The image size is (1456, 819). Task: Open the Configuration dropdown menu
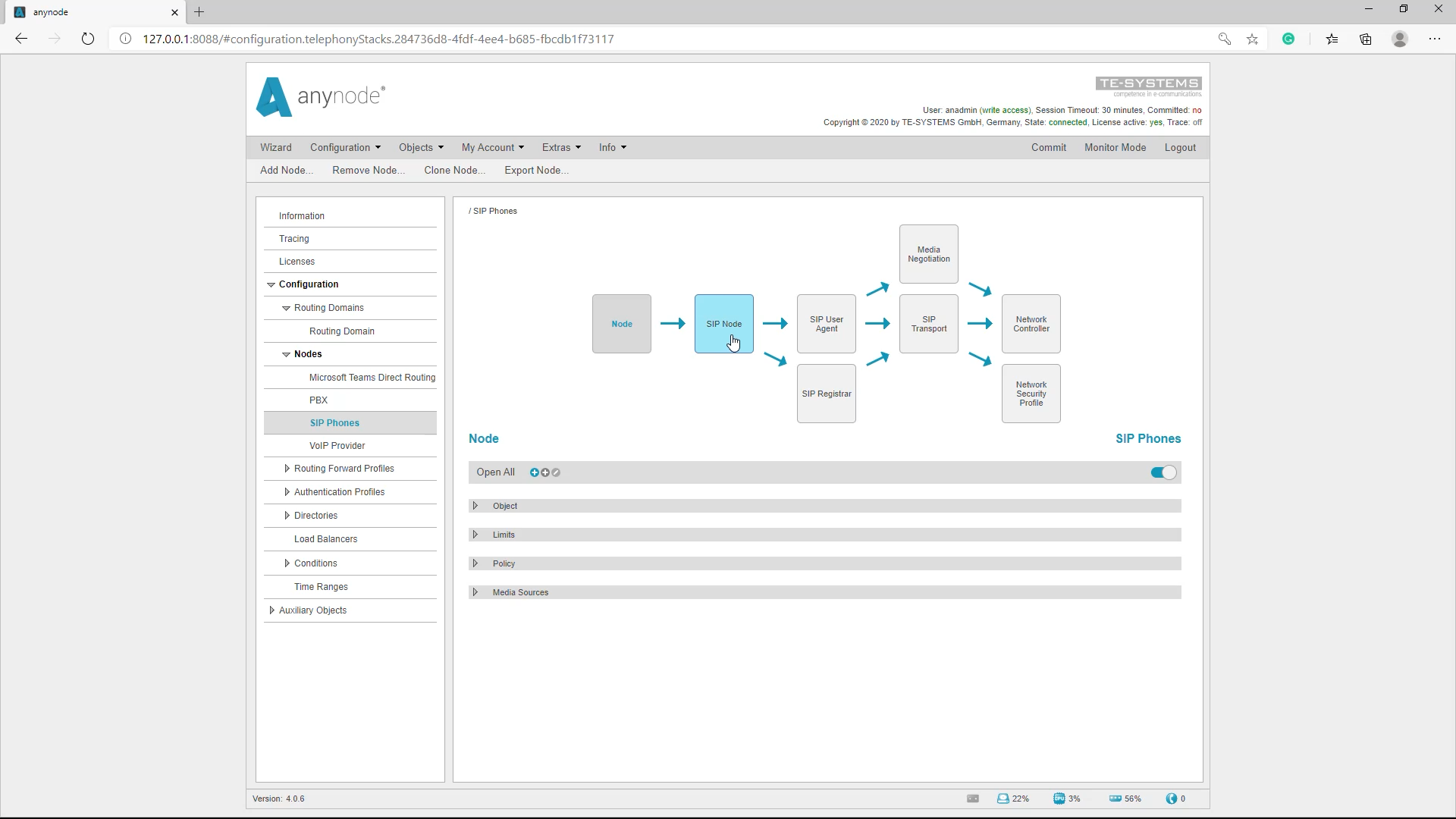pos(345,147)
